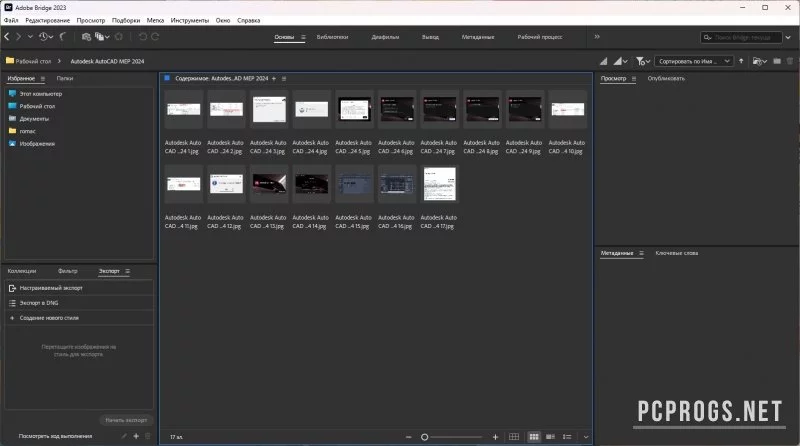Screen dimensions: 800x446
Task: Rotate clockwise icon
Action: click(155, 37)
